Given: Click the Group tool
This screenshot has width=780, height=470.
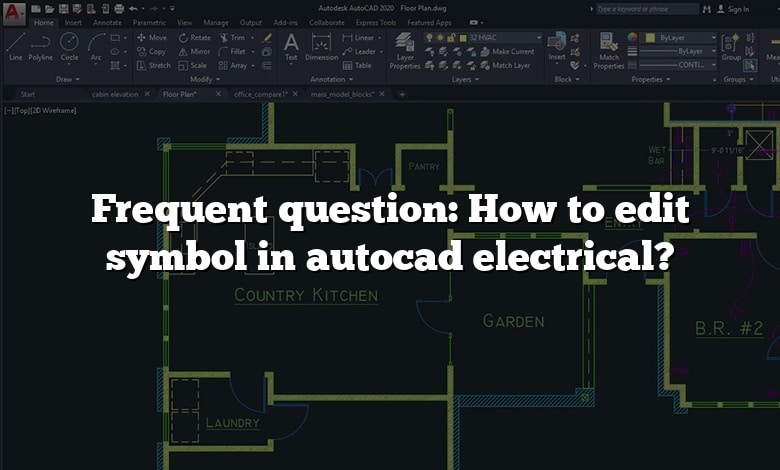Looking at the screenshot, I should pos(731,47).
